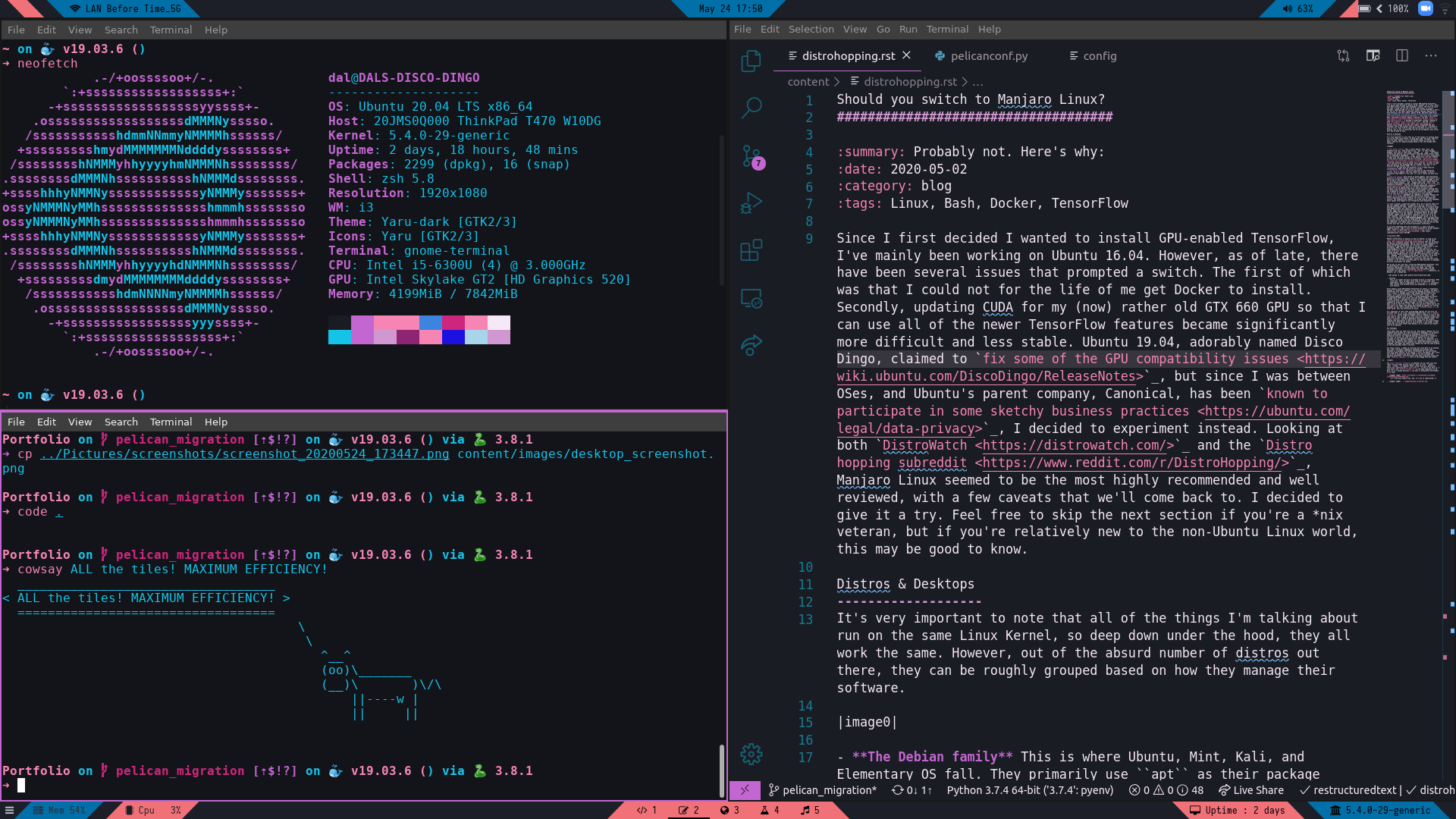Image resolution: width=1456 pixels, height=819 pixels.
Task: Click Live Share in the status bar
Action: [1251, 790]
